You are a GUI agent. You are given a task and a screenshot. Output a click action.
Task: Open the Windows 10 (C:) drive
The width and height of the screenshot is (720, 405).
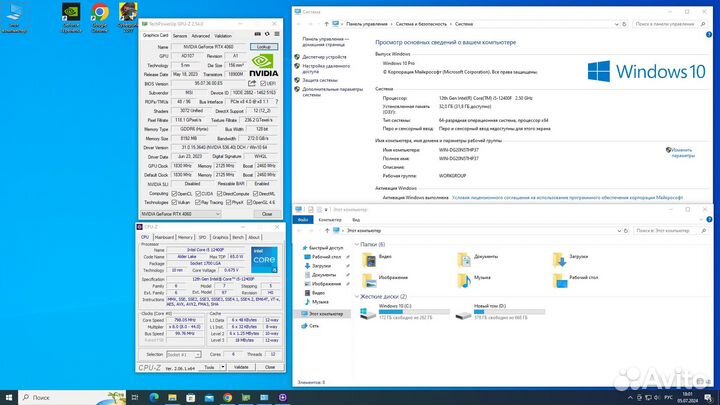tap(405, 312)
